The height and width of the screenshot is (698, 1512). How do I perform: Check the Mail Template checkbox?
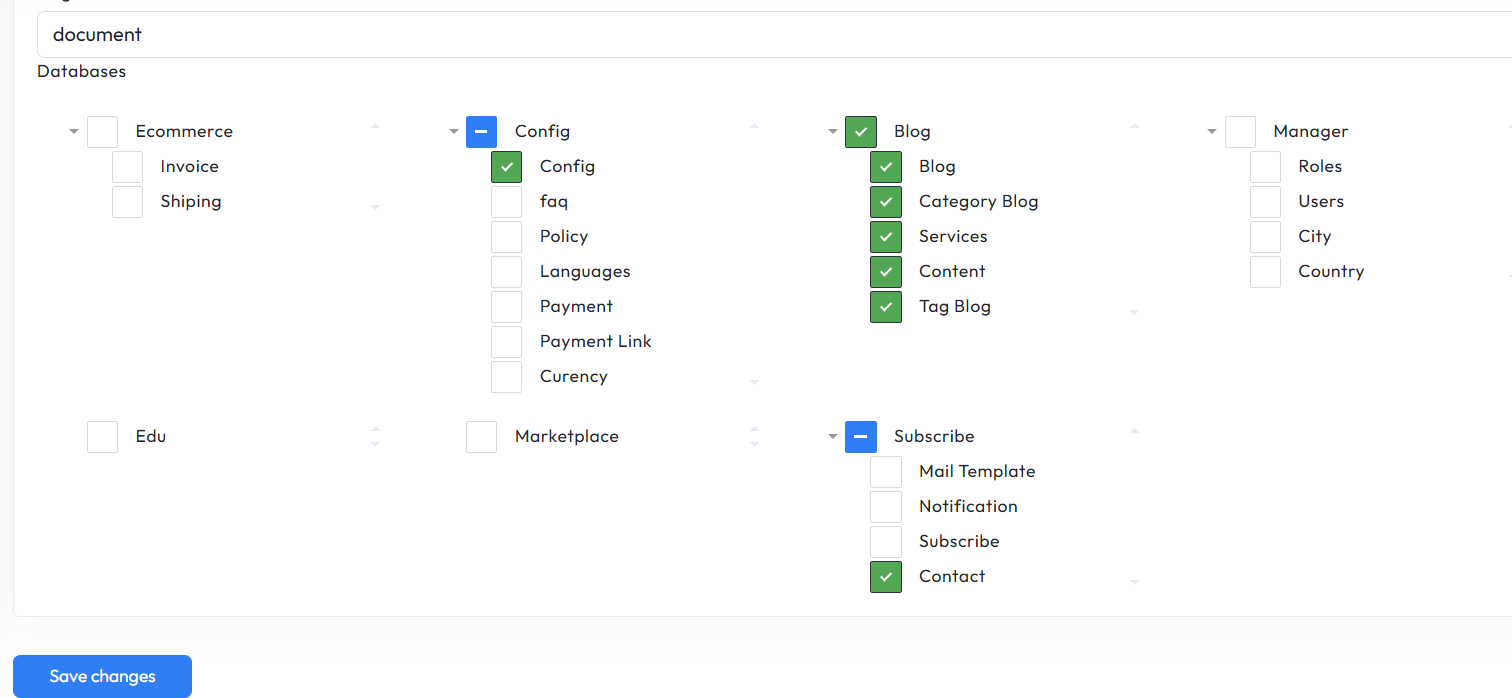(x=885, y=472)
